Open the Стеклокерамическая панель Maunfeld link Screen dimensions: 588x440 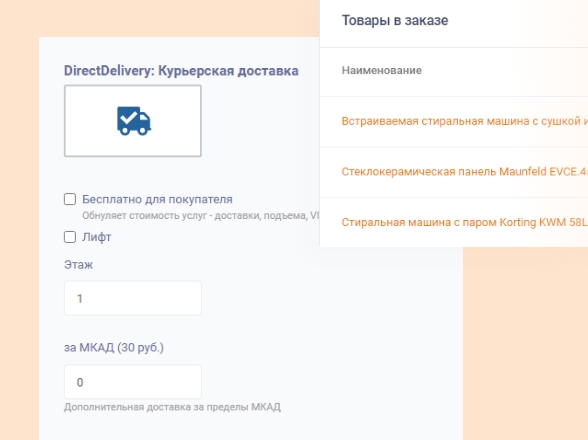tap(465, 172)
